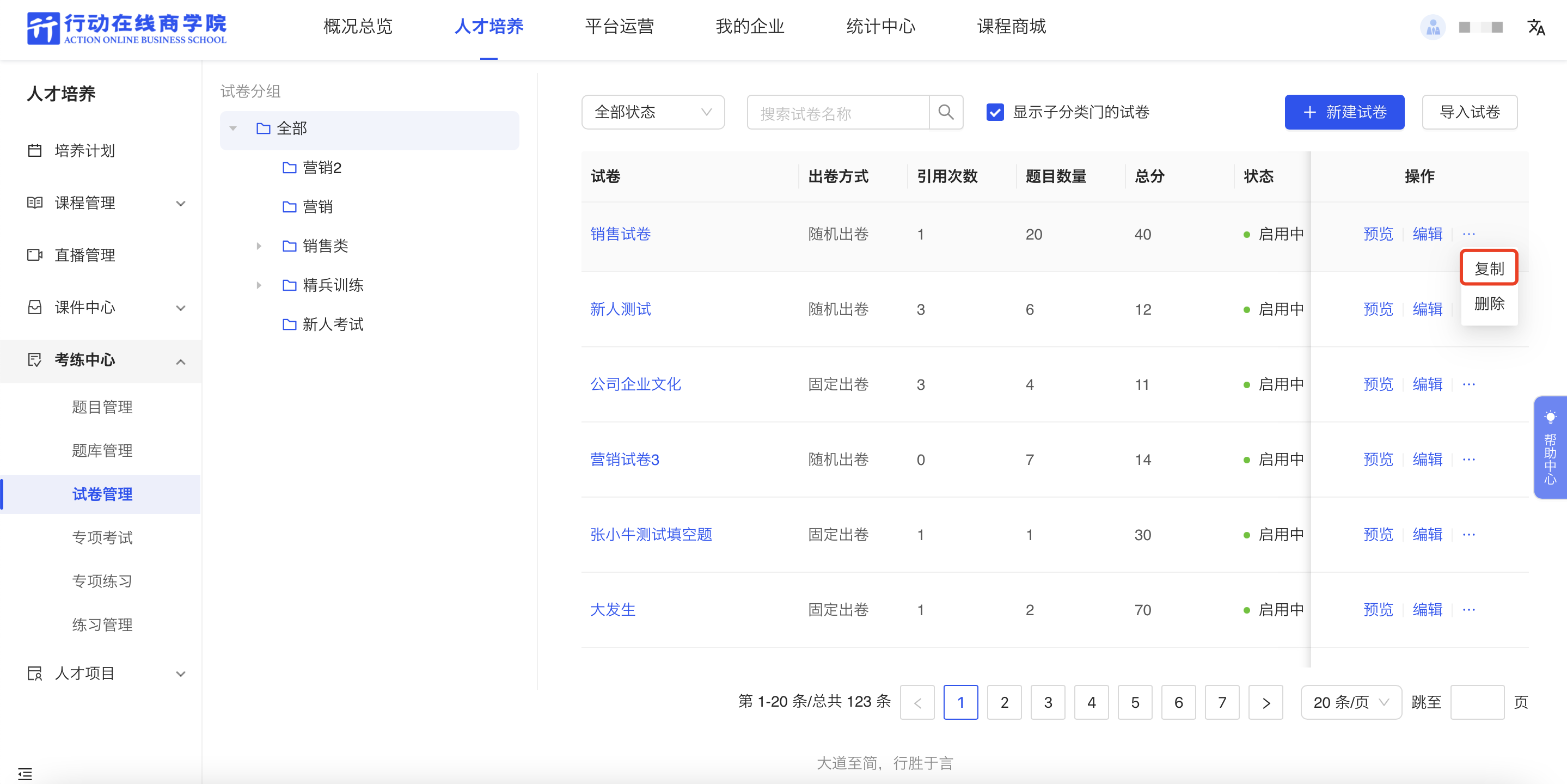Open the 20 条/页 page size dropdown

1351,702
